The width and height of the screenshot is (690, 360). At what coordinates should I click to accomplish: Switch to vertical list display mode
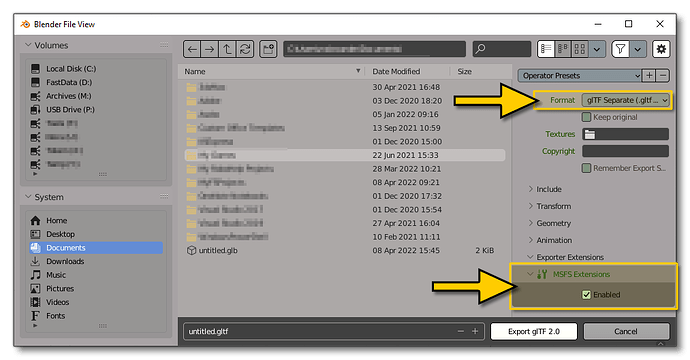pos(546,49)
